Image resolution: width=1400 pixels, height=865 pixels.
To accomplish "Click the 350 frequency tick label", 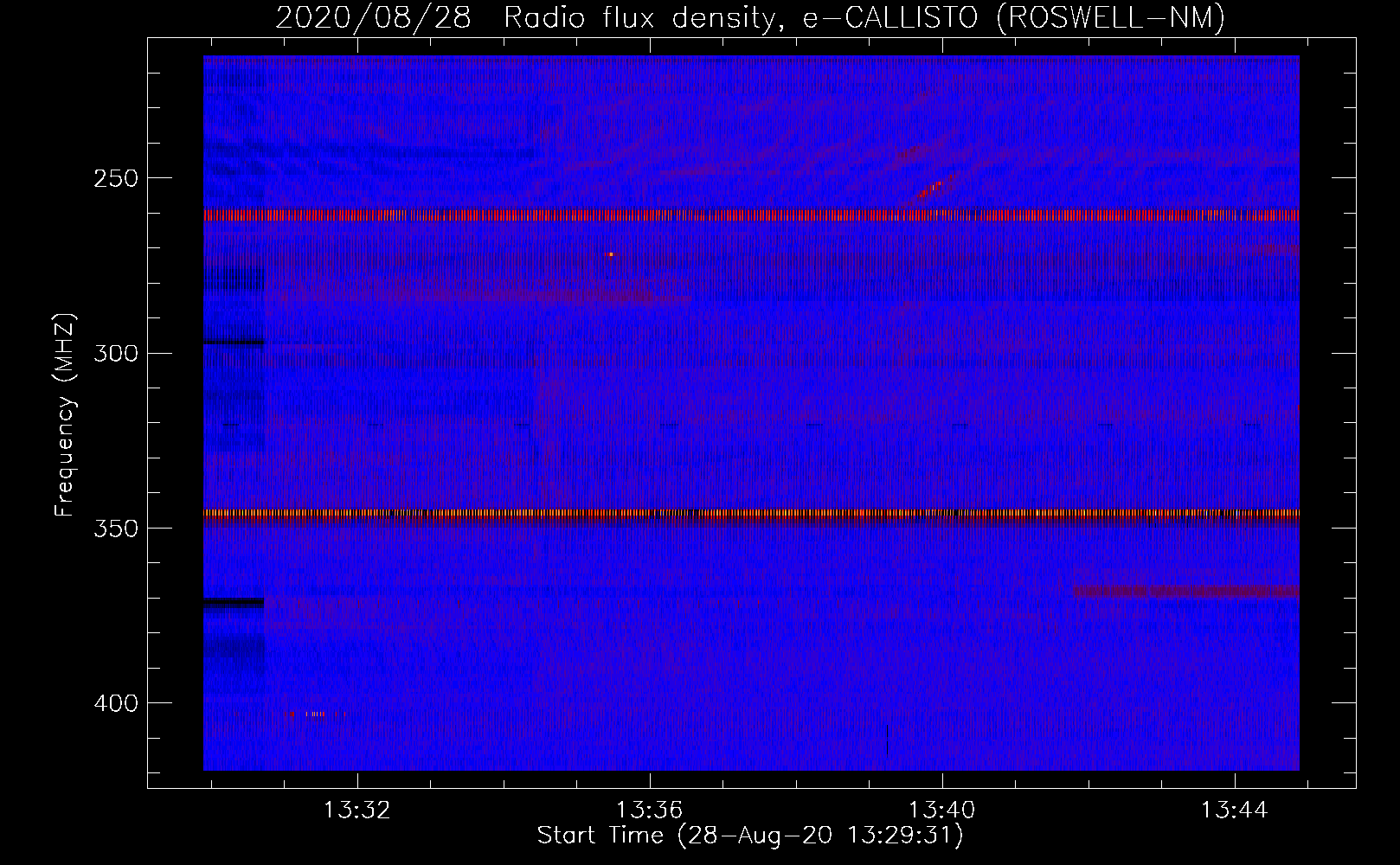I will tap(115, 529).
